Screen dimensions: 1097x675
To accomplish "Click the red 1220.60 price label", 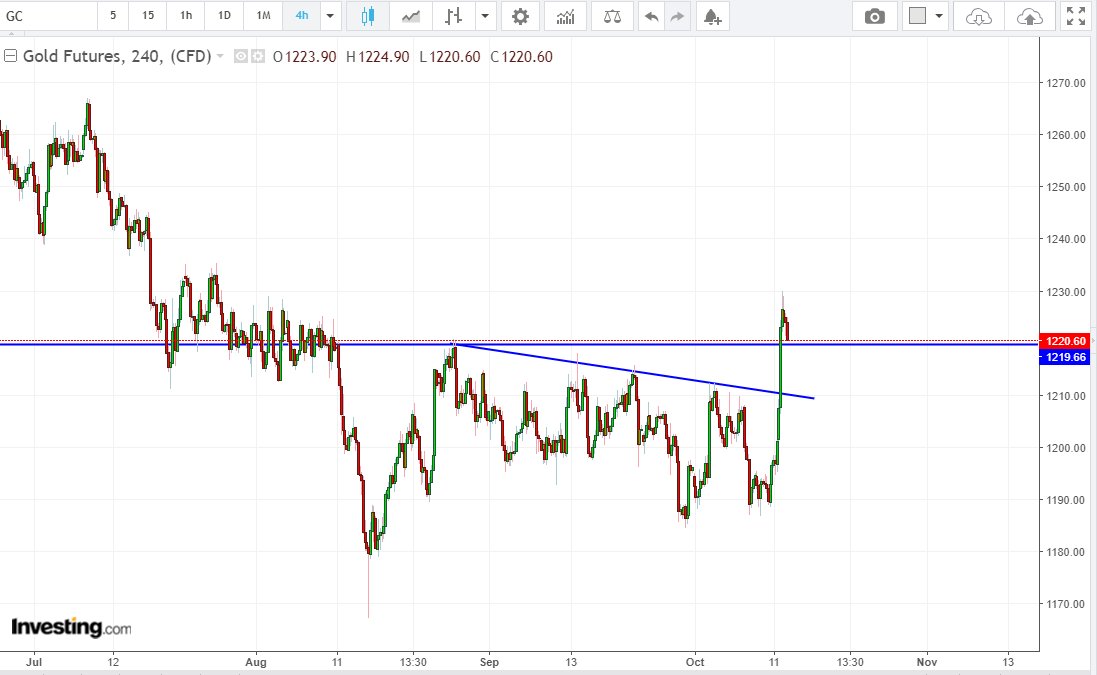I will pos(1065,341).
